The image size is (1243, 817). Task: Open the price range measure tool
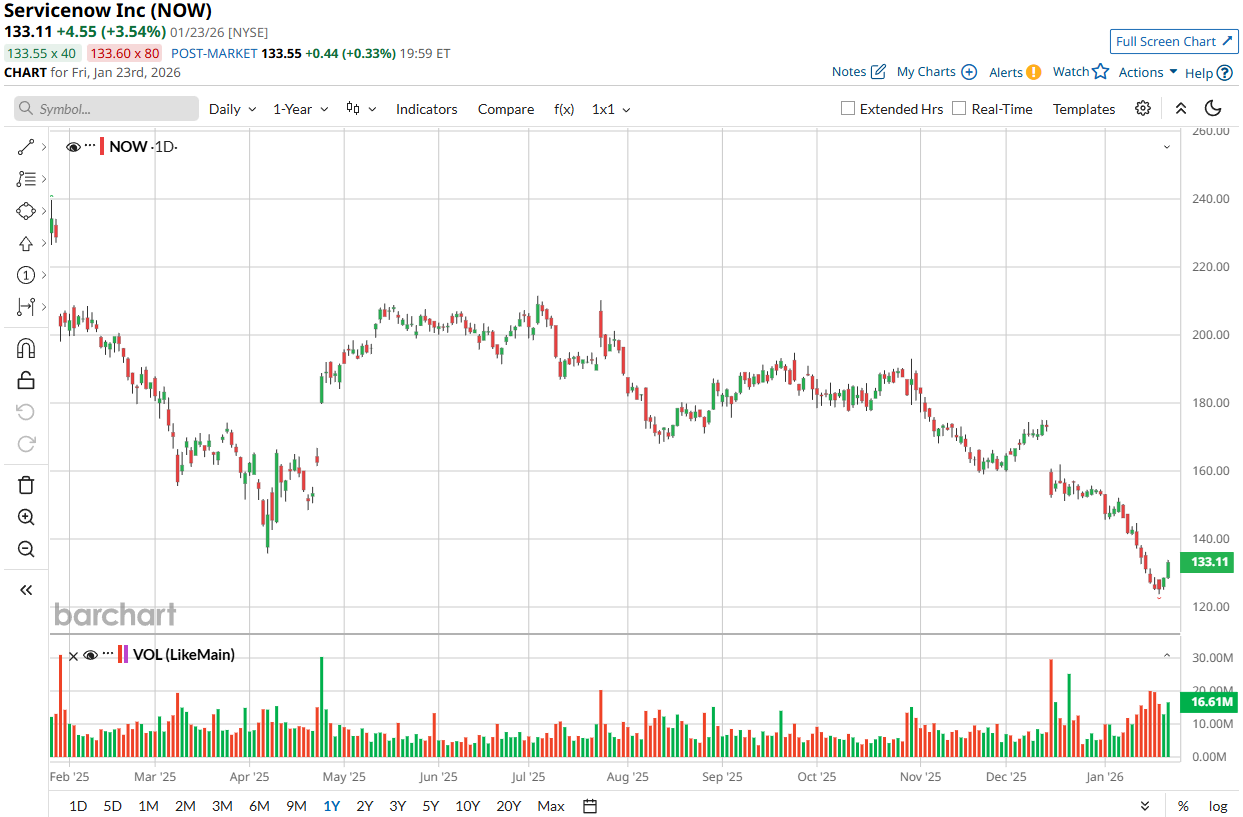(x=26, y=306)
